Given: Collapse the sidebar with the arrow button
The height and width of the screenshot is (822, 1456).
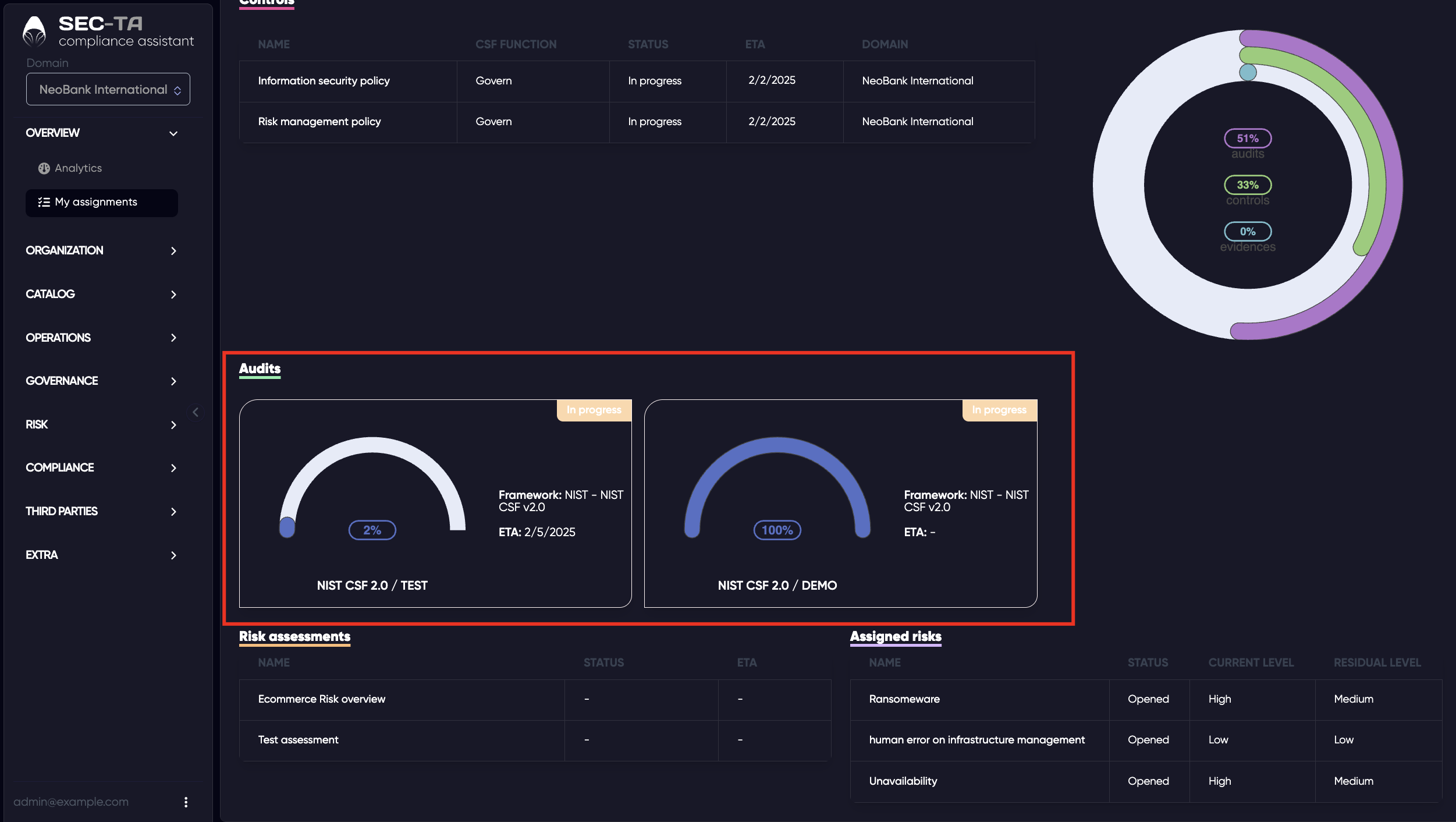Looking at the screenshot, I should click(196, 412).
